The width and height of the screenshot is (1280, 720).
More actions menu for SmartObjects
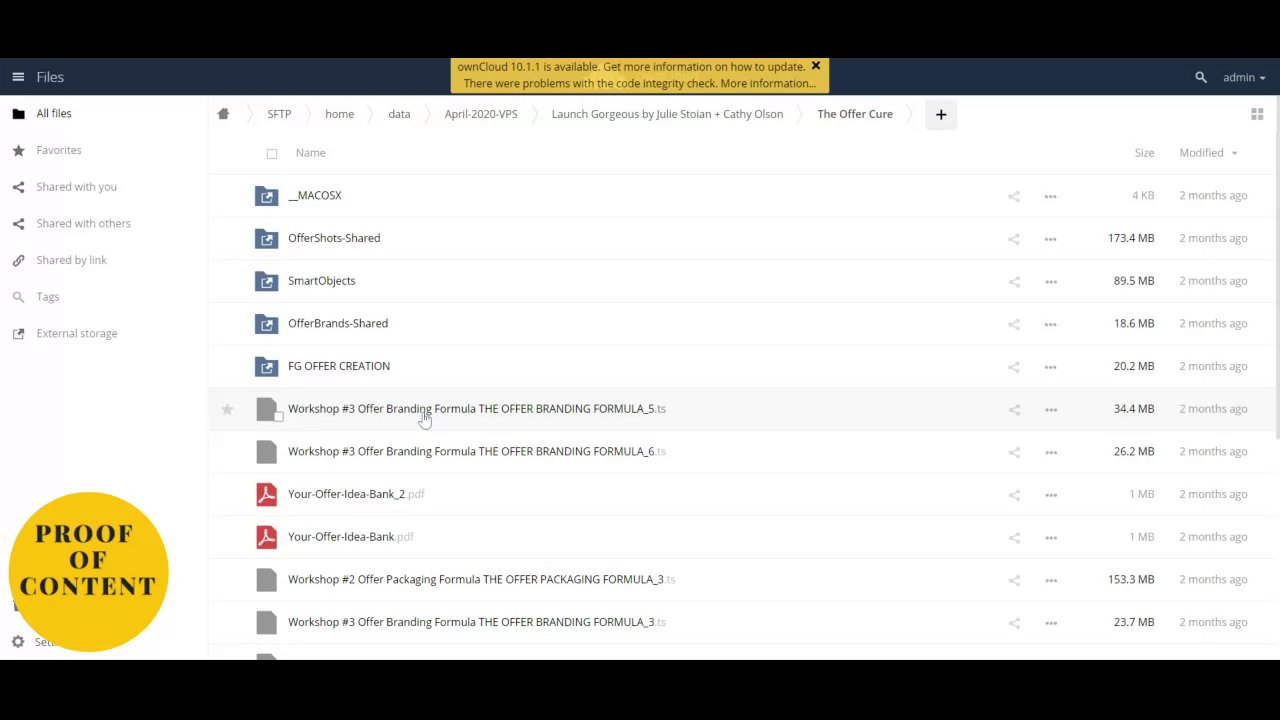click(x=1051, y=282)
